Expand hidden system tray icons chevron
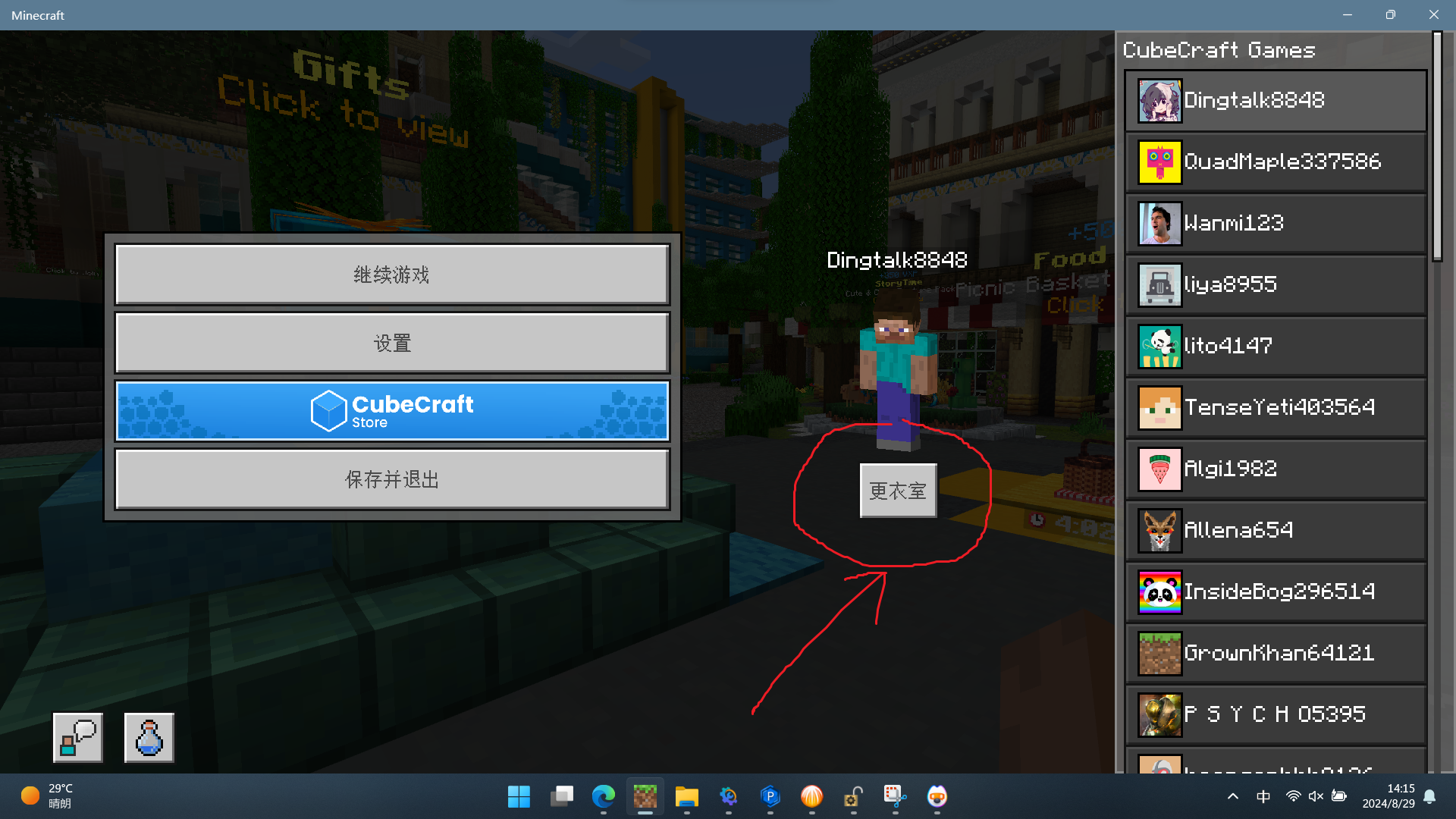Viewport: 1456px width, 819px height. (1233, 796)
